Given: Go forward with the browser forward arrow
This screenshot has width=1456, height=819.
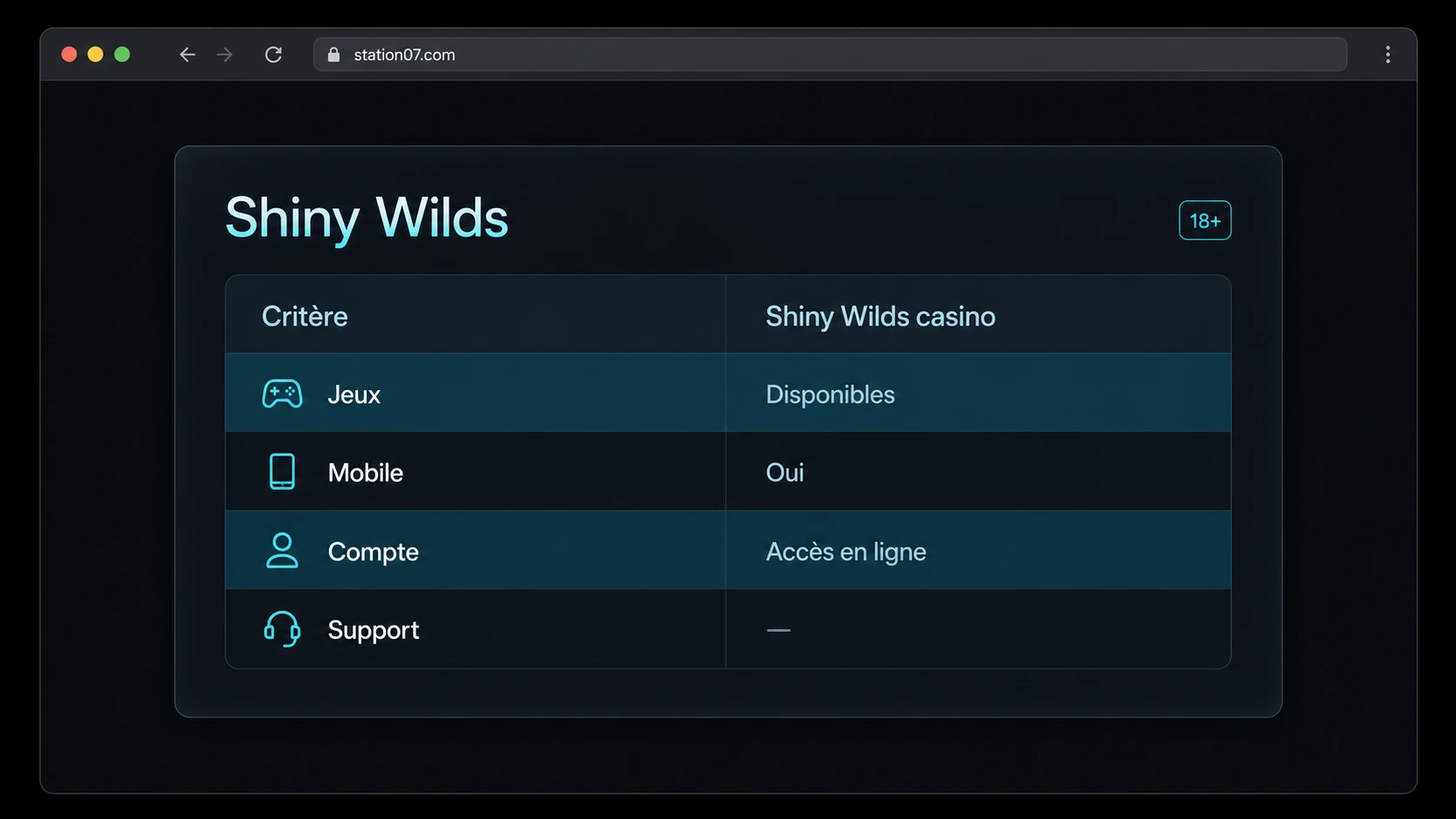Looking at the screenshot, I should point(225,55).
